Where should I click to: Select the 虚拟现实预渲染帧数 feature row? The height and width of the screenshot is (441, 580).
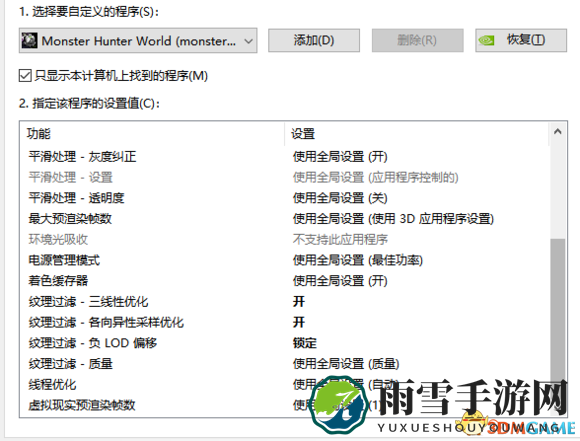285,405
